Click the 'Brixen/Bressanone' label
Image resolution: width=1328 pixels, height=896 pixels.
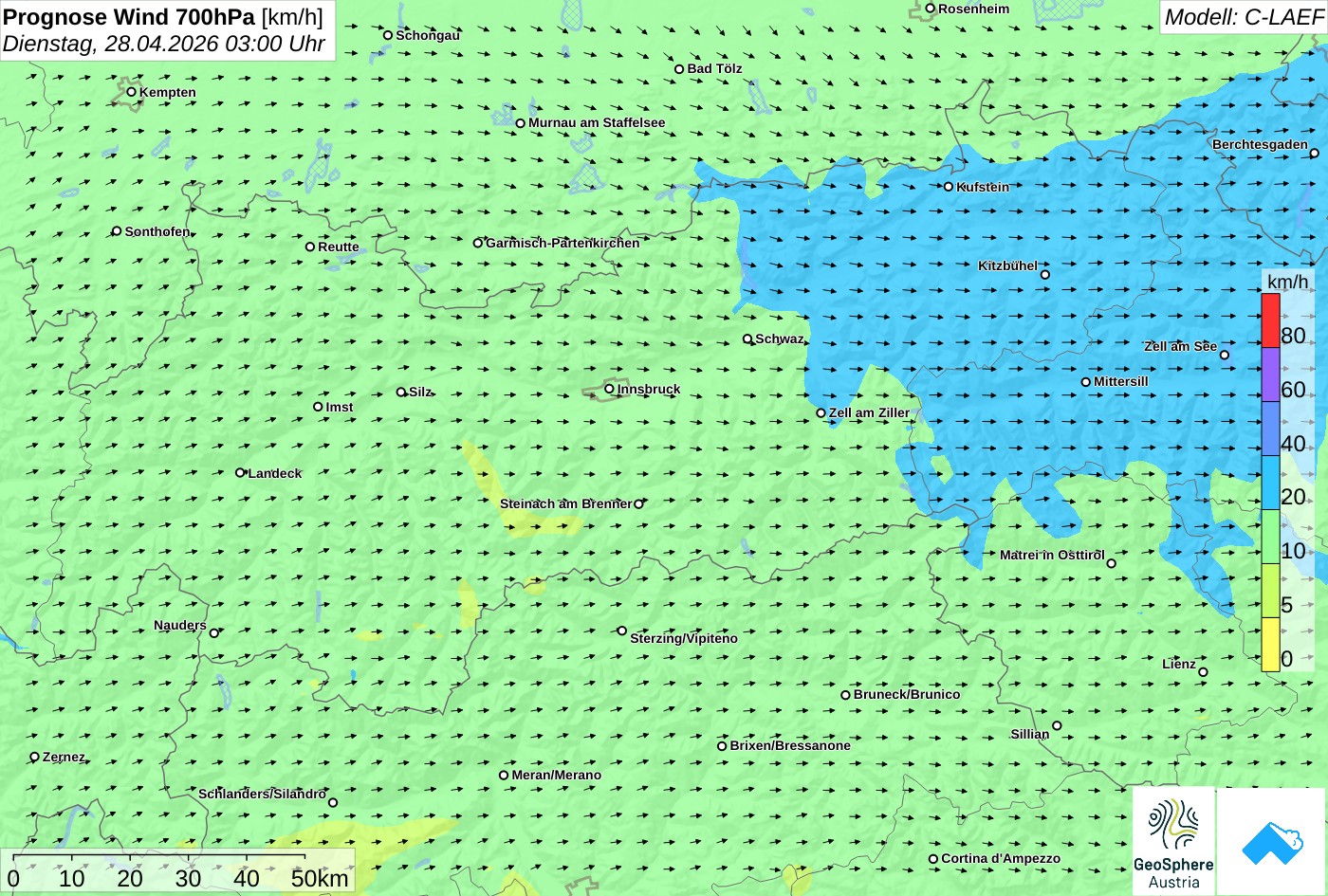pyautogui.click(x=790, y=745)
